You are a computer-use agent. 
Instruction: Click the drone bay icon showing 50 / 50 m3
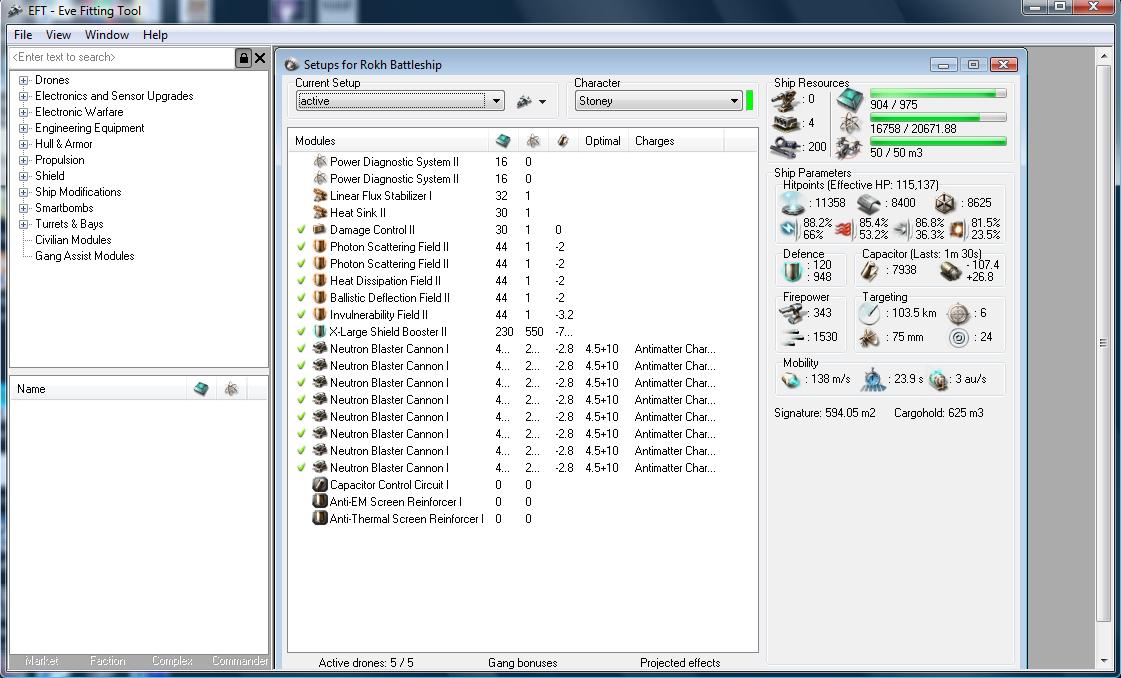850,148
